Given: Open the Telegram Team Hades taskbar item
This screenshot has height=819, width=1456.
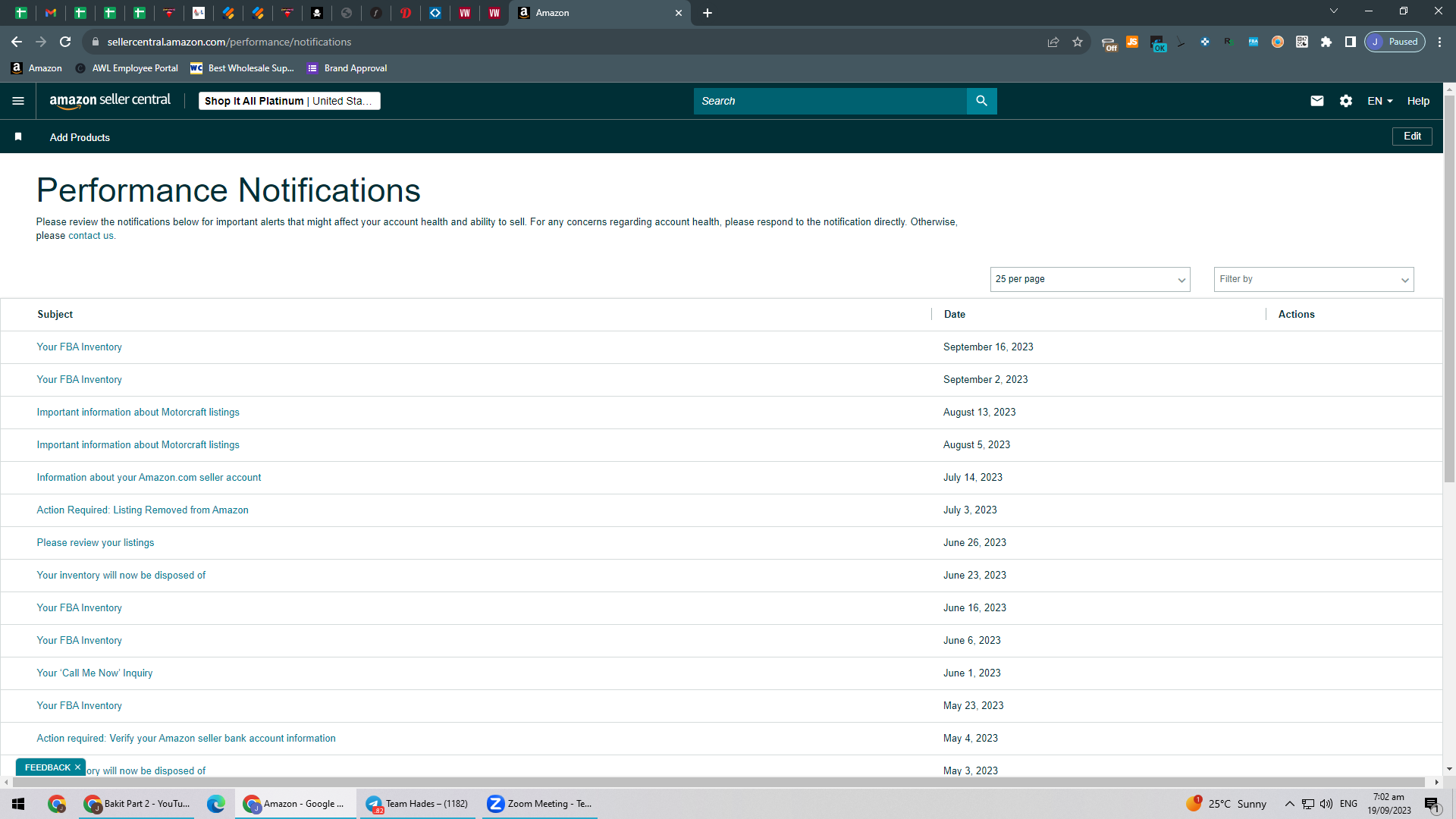Looking at the screenshot, I should (x=418, y=804).
